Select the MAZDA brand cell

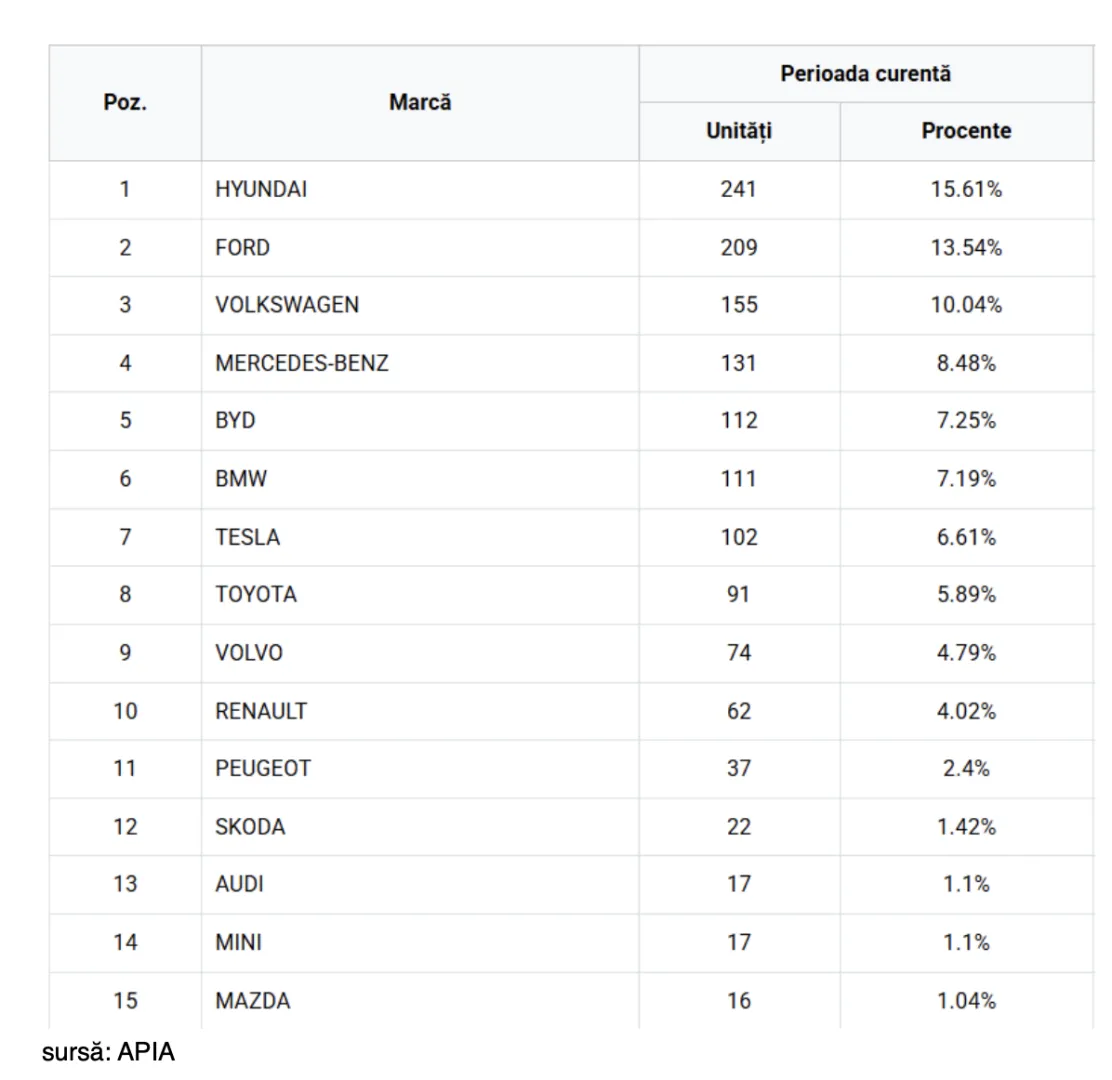pos(253,1001)
